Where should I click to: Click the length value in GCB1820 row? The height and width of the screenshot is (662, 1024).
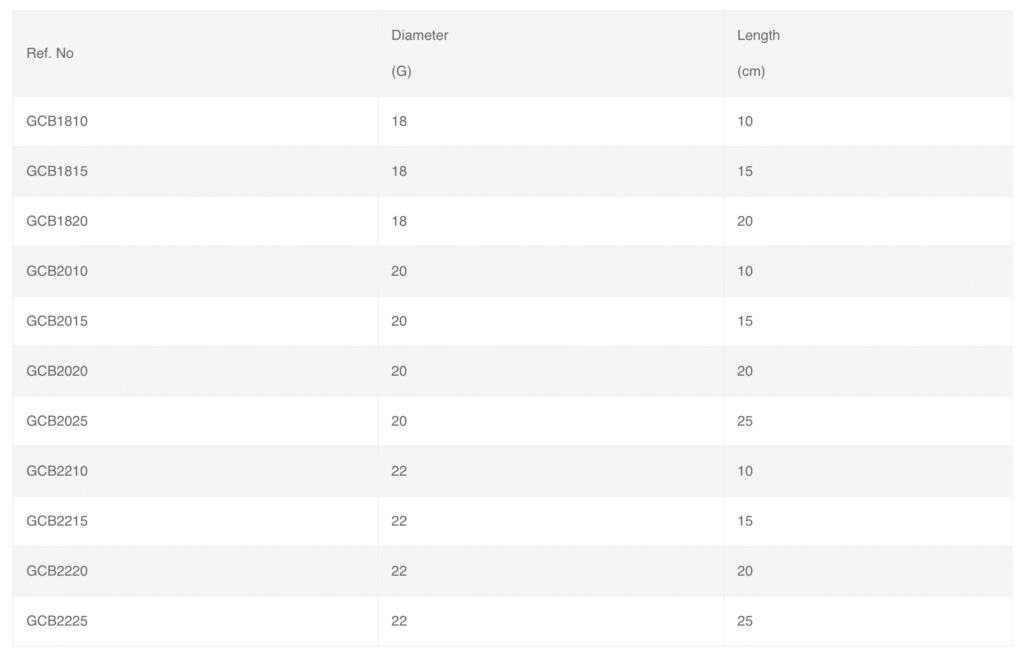coord(745,221)
